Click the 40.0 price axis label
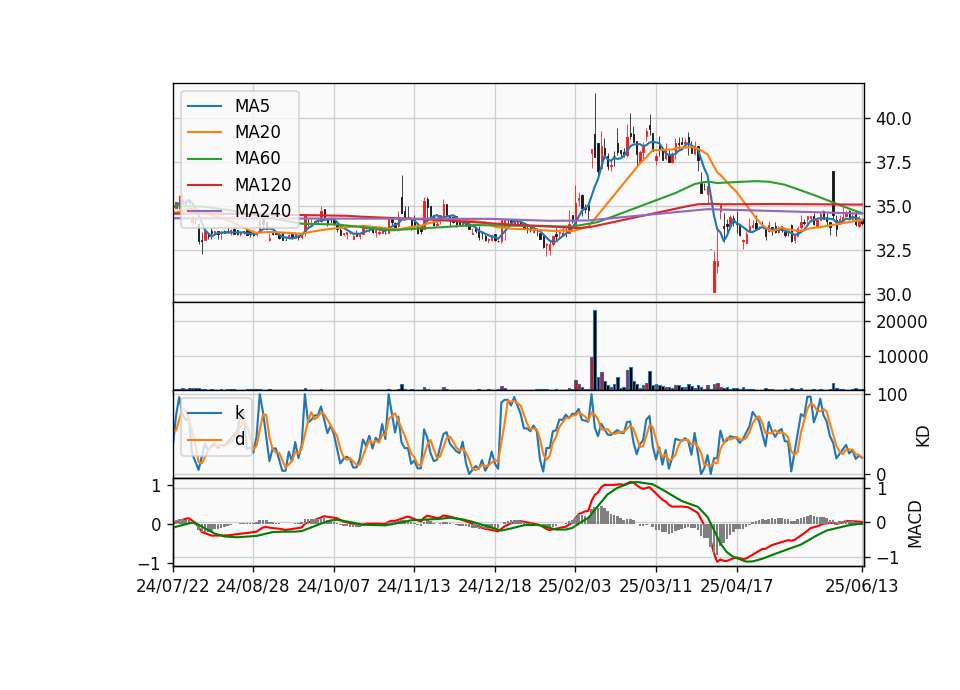Screen dimensions: 960x690 tap(893, 119)
